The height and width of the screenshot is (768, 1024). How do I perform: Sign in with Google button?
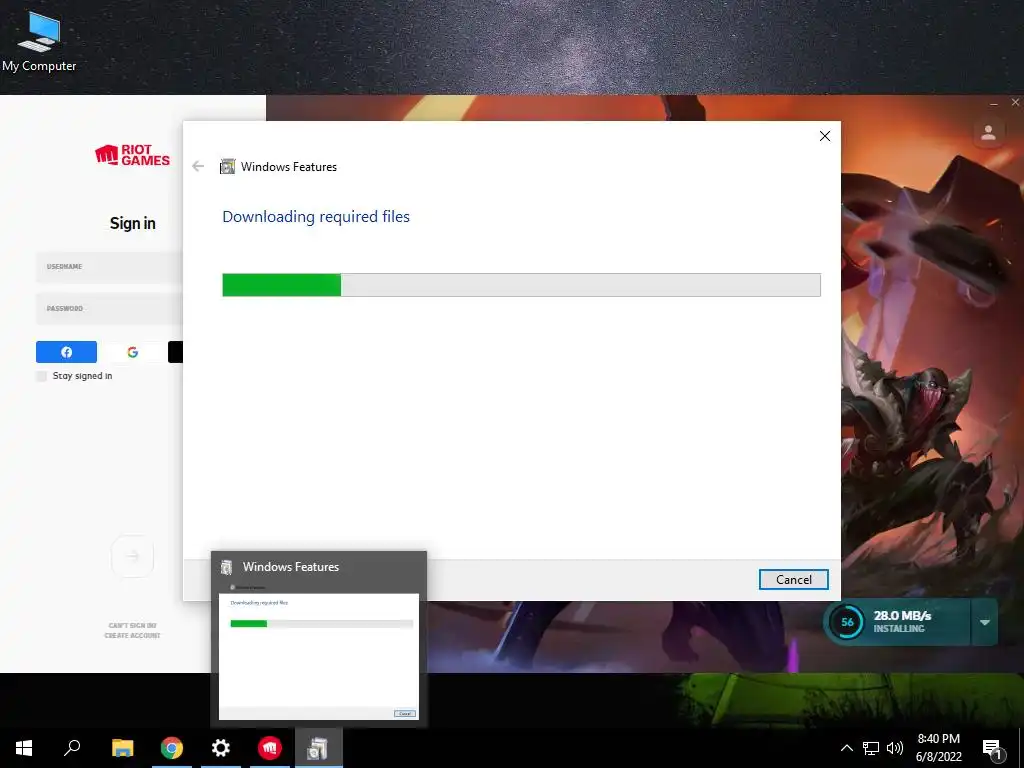click(x=133, y=352)
